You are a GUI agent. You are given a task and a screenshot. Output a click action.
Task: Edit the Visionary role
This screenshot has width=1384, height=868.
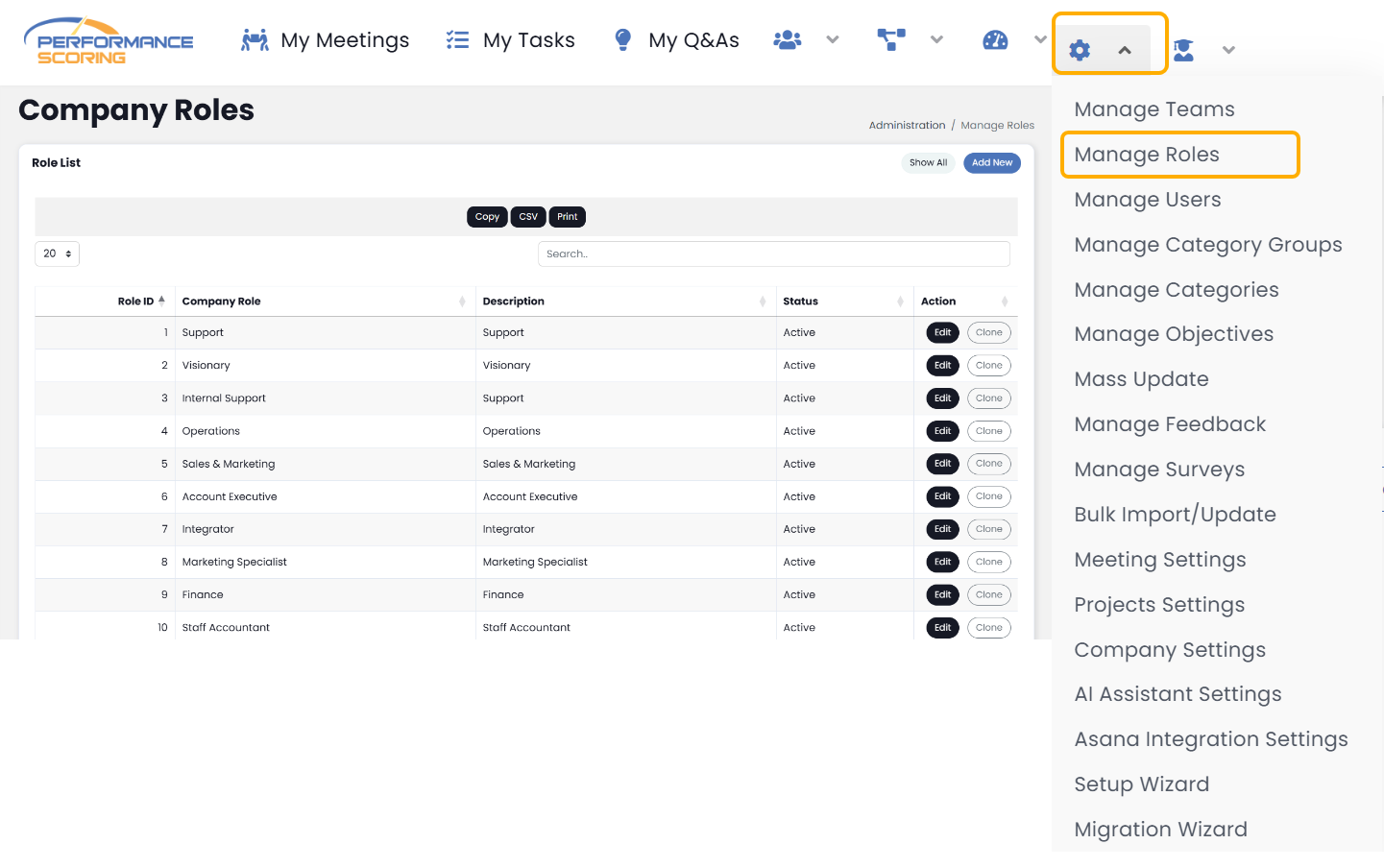coord(942,366)
